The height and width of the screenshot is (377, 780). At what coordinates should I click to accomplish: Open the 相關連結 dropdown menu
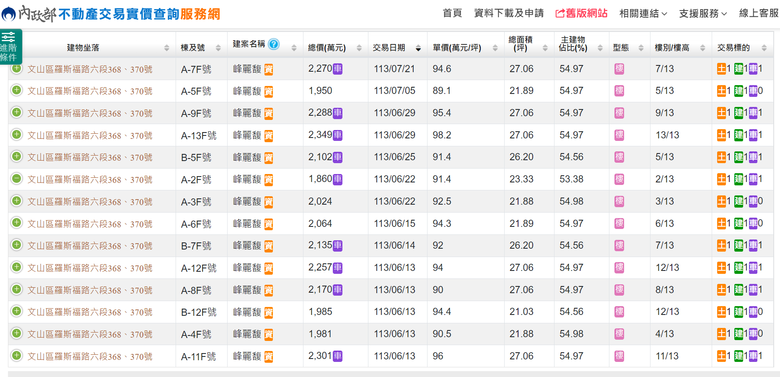pyautogui.click(x=643, y=13)
